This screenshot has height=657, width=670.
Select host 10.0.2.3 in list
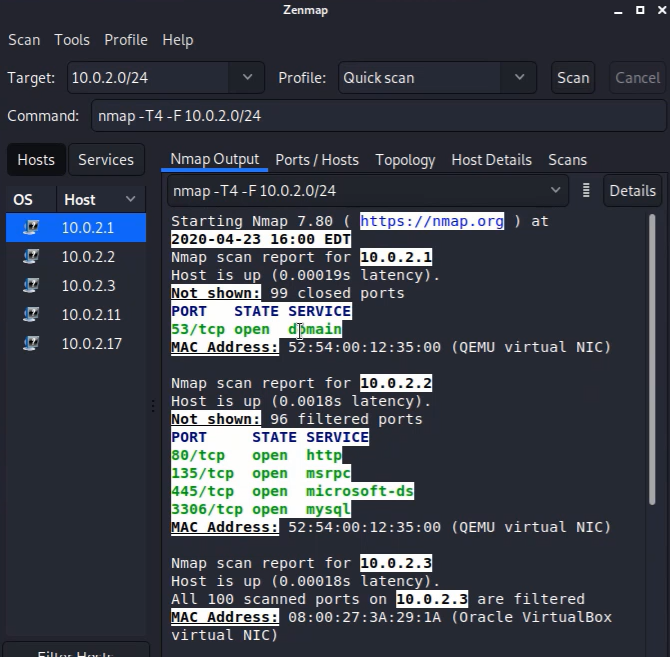(76, 286)
